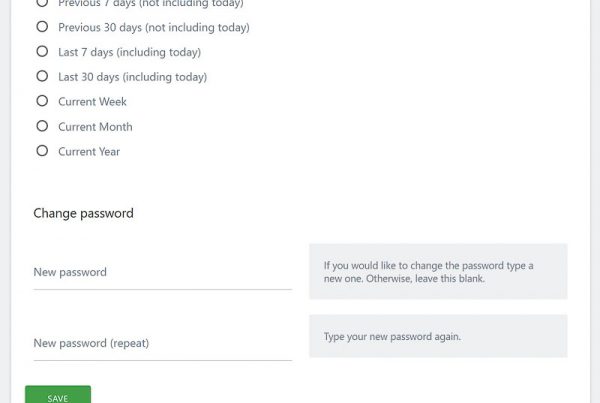Click the 'Last 7 days (including today)' label text
The width and height of the screenshot is (600, 403).
129,52
